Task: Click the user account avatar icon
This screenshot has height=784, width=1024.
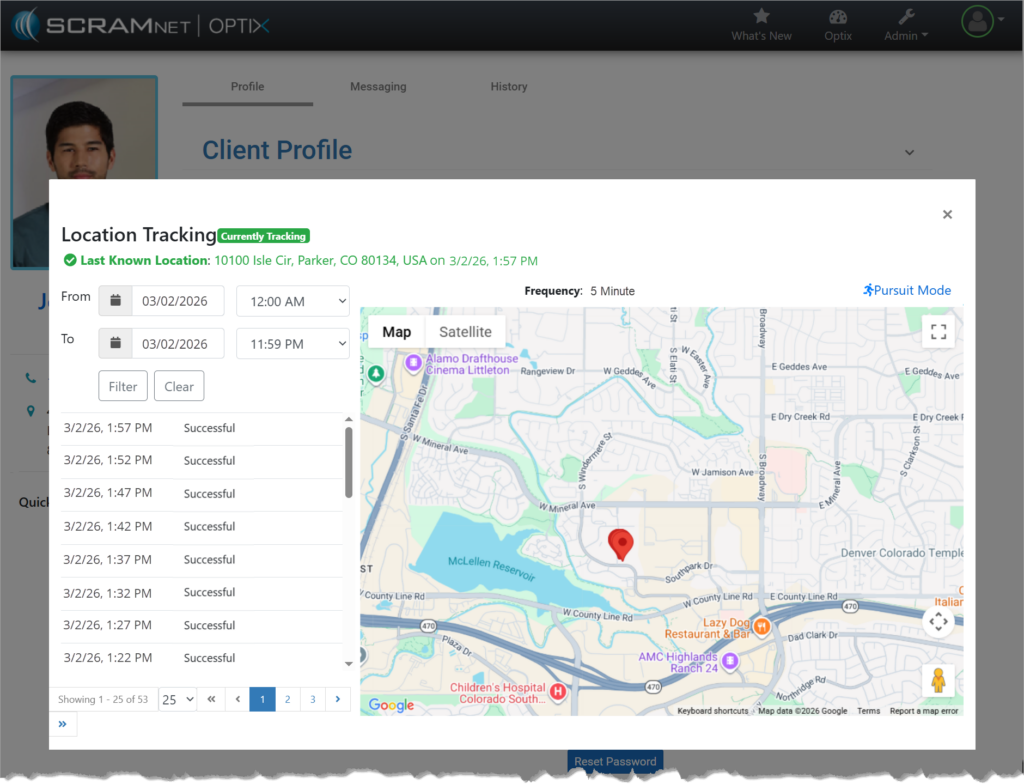Action: tap(976, 22)
